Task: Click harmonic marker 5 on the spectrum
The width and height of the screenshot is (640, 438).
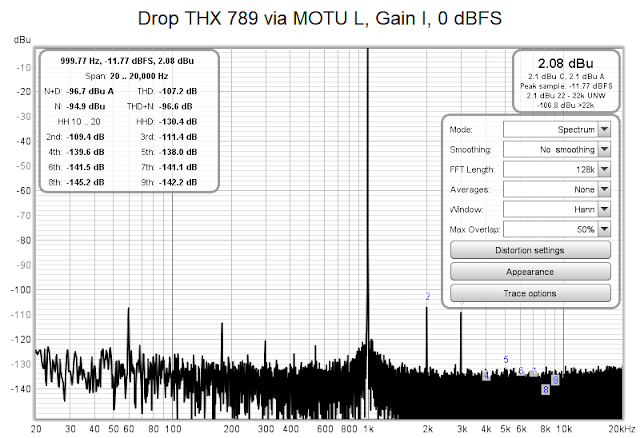Action: click(x=506, y=360)
